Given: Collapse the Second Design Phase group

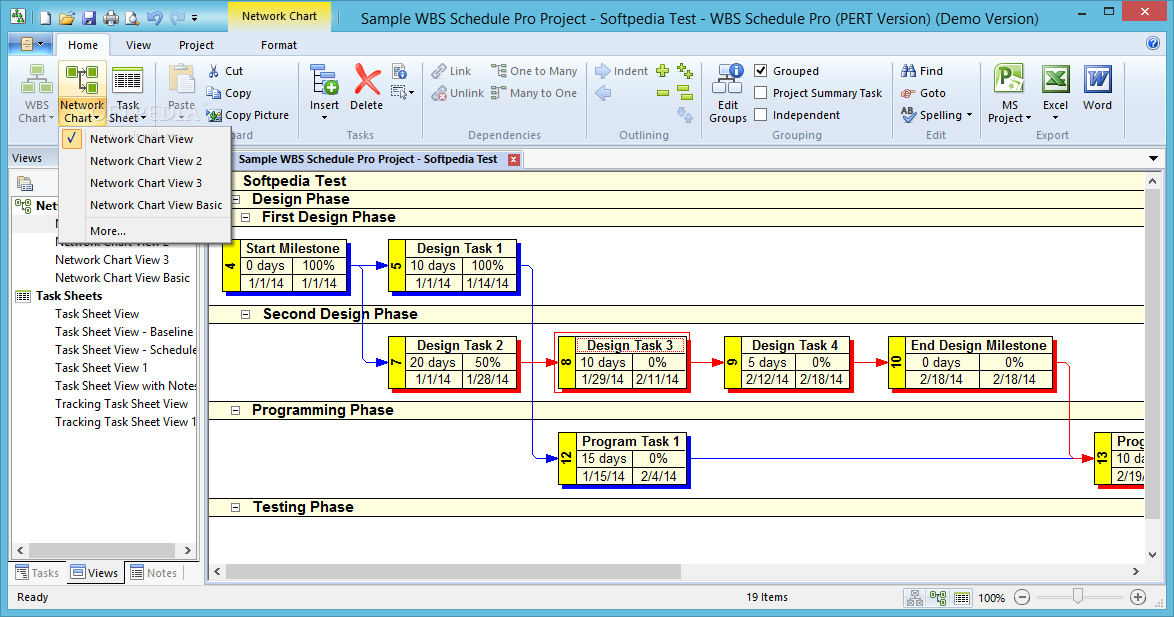Looking at the screenshot, I should point(246,314).
